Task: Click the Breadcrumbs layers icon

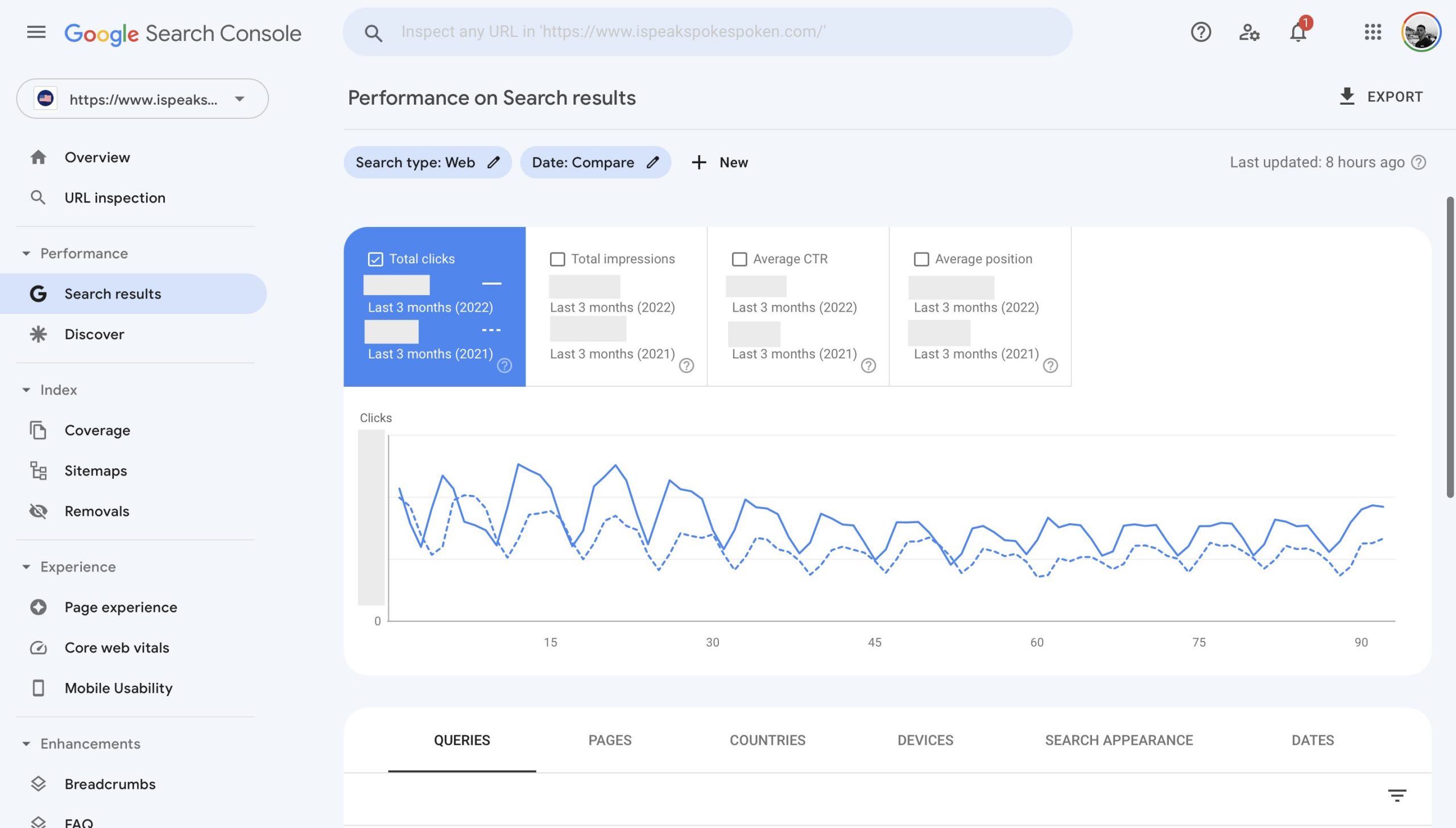Action: pyautogui.click(x=38, y=784)
